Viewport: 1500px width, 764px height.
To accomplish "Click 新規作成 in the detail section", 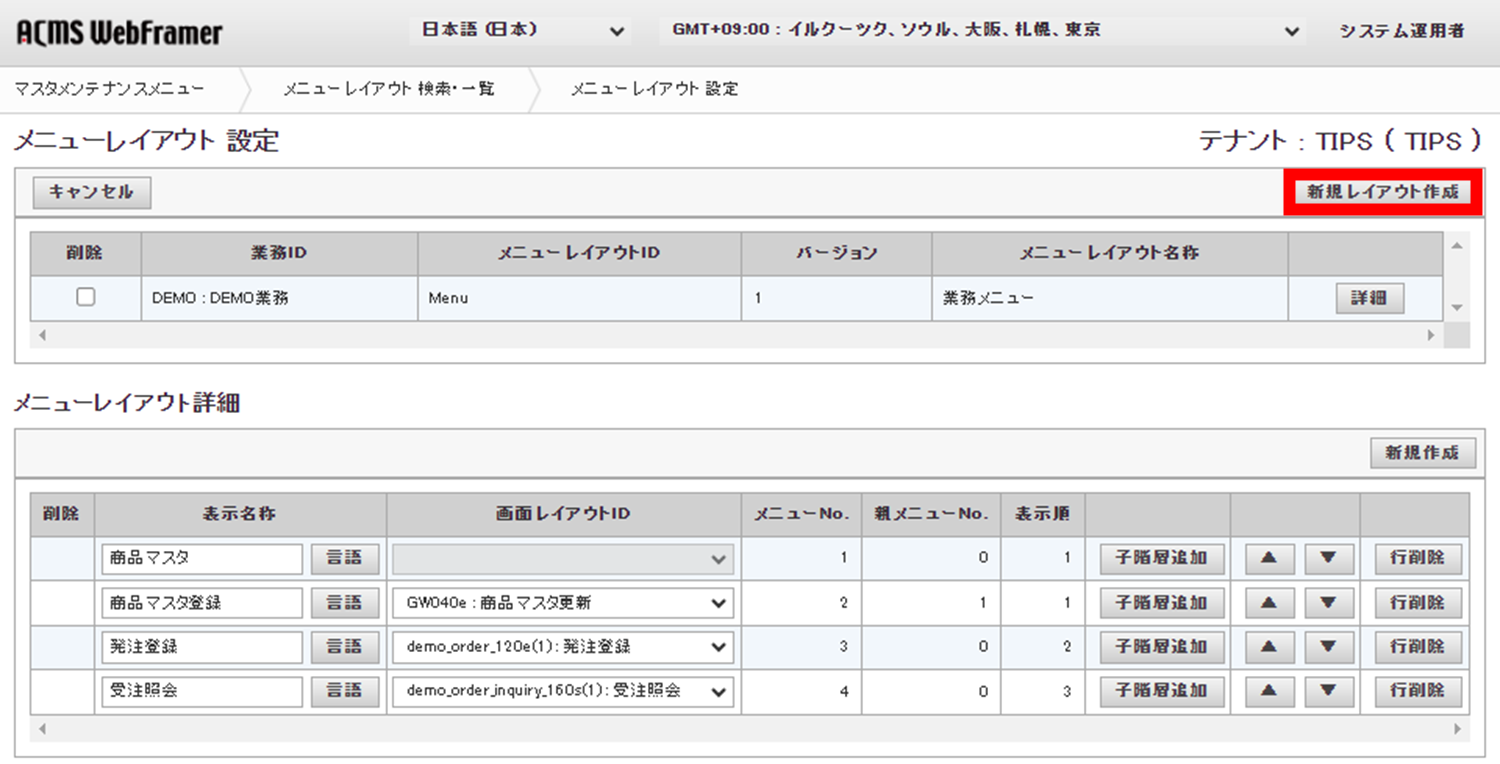I will pos(1422,452).
